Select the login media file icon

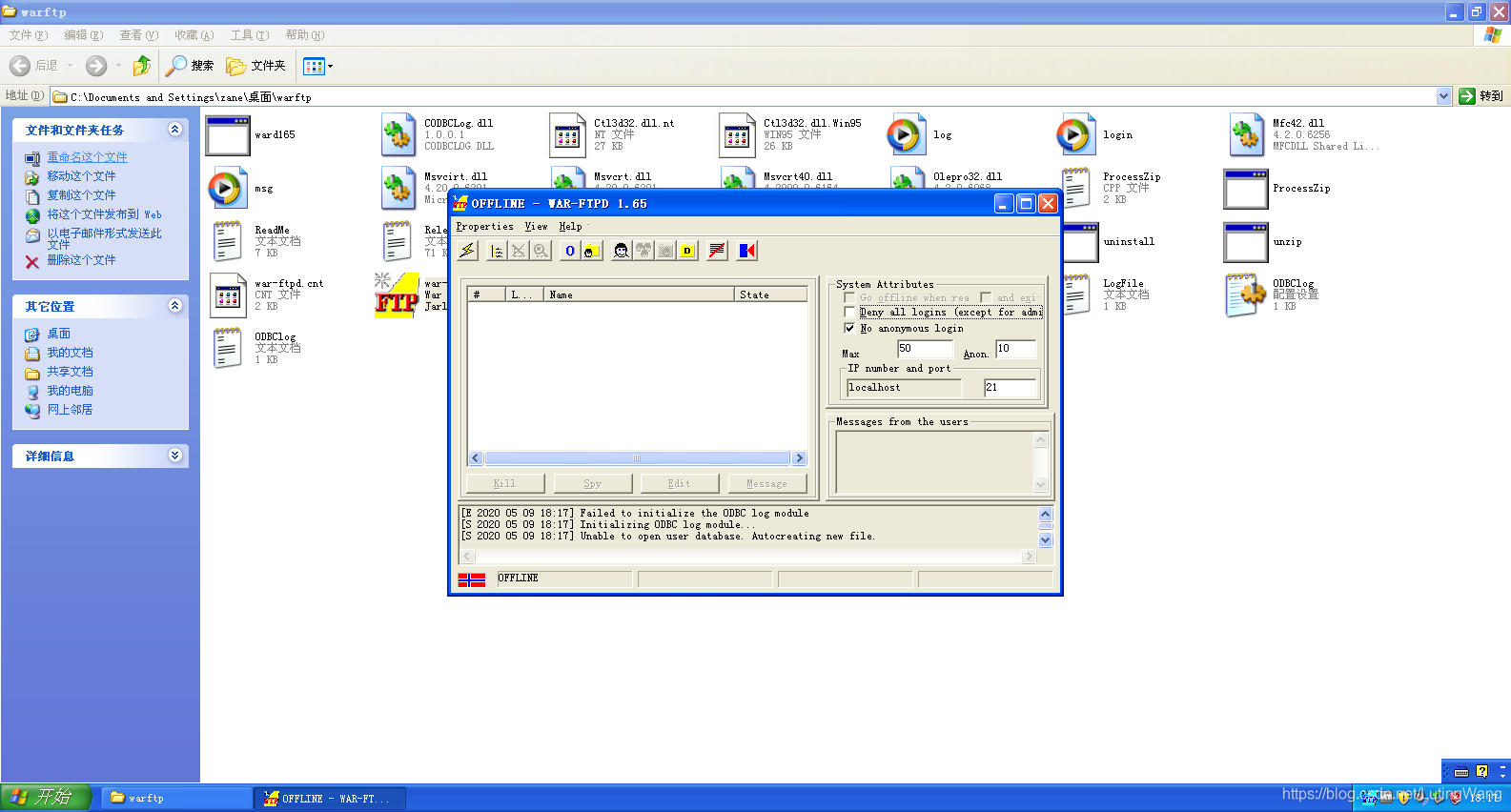(1076, 135)
